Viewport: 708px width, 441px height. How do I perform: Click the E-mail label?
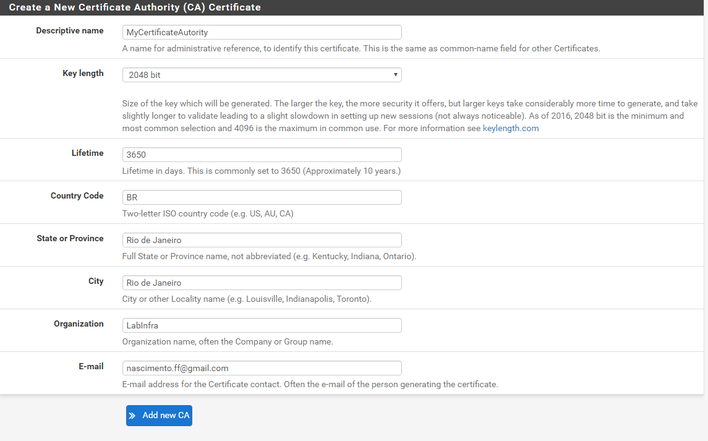[91, 366]
